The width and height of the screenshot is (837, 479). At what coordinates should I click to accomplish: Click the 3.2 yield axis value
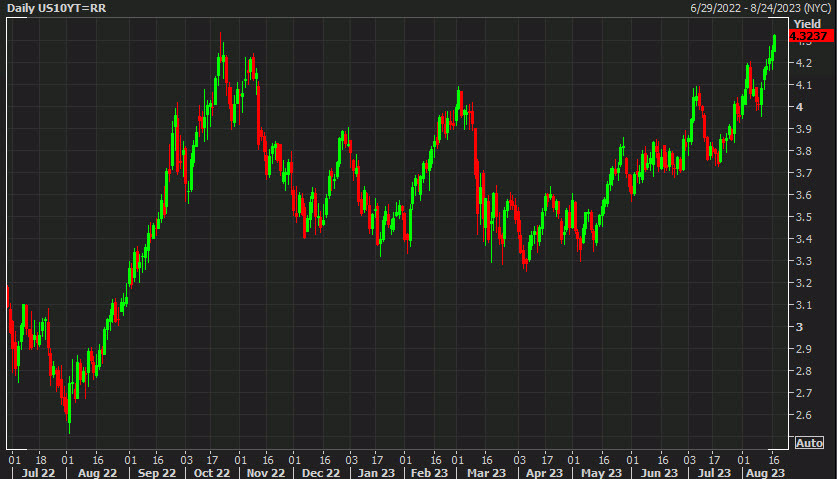pyautogui.click(x=803, y=283)
